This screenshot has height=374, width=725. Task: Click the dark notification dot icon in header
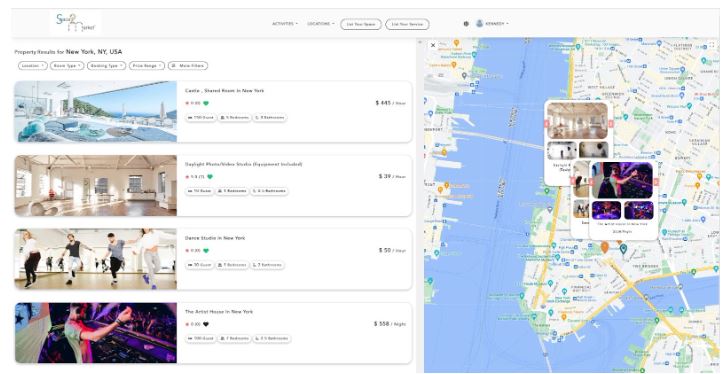466,24
